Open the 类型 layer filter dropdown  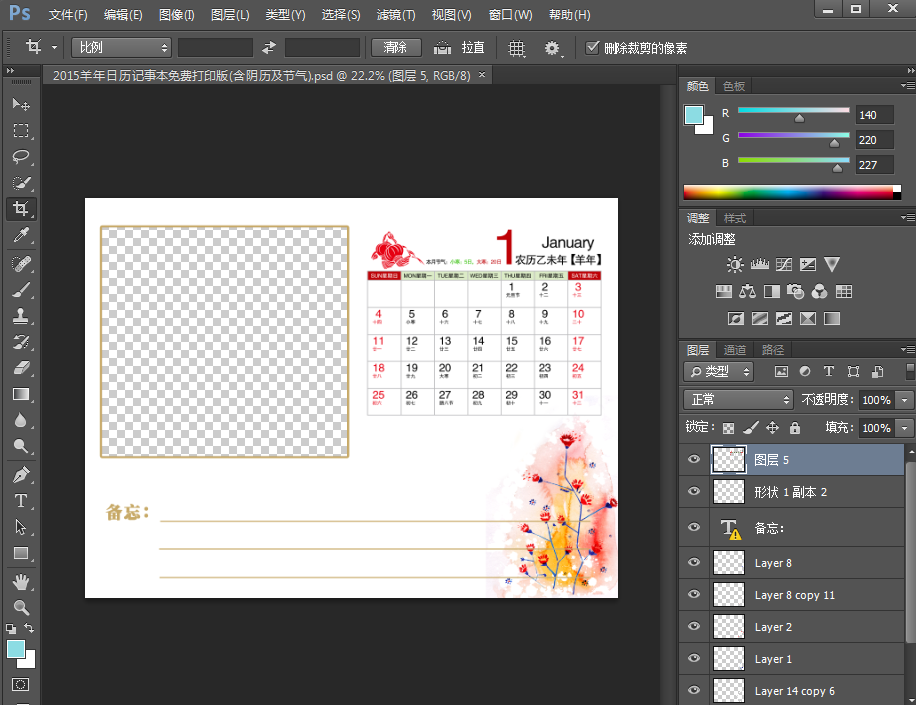point(719,371)
